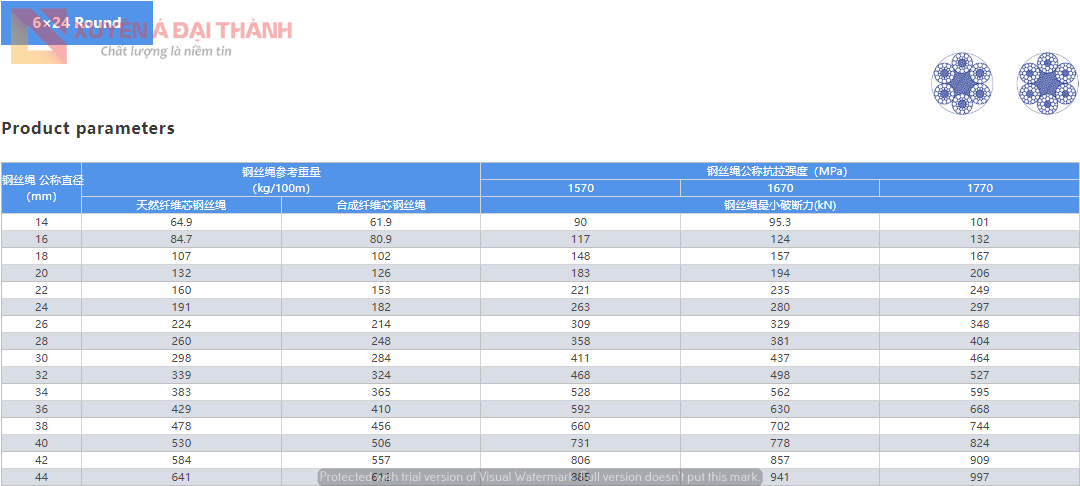The height and width of the screenshot is (486, 1080).
Task: Click the 1770 strength column header
Action: pos(979,188)
